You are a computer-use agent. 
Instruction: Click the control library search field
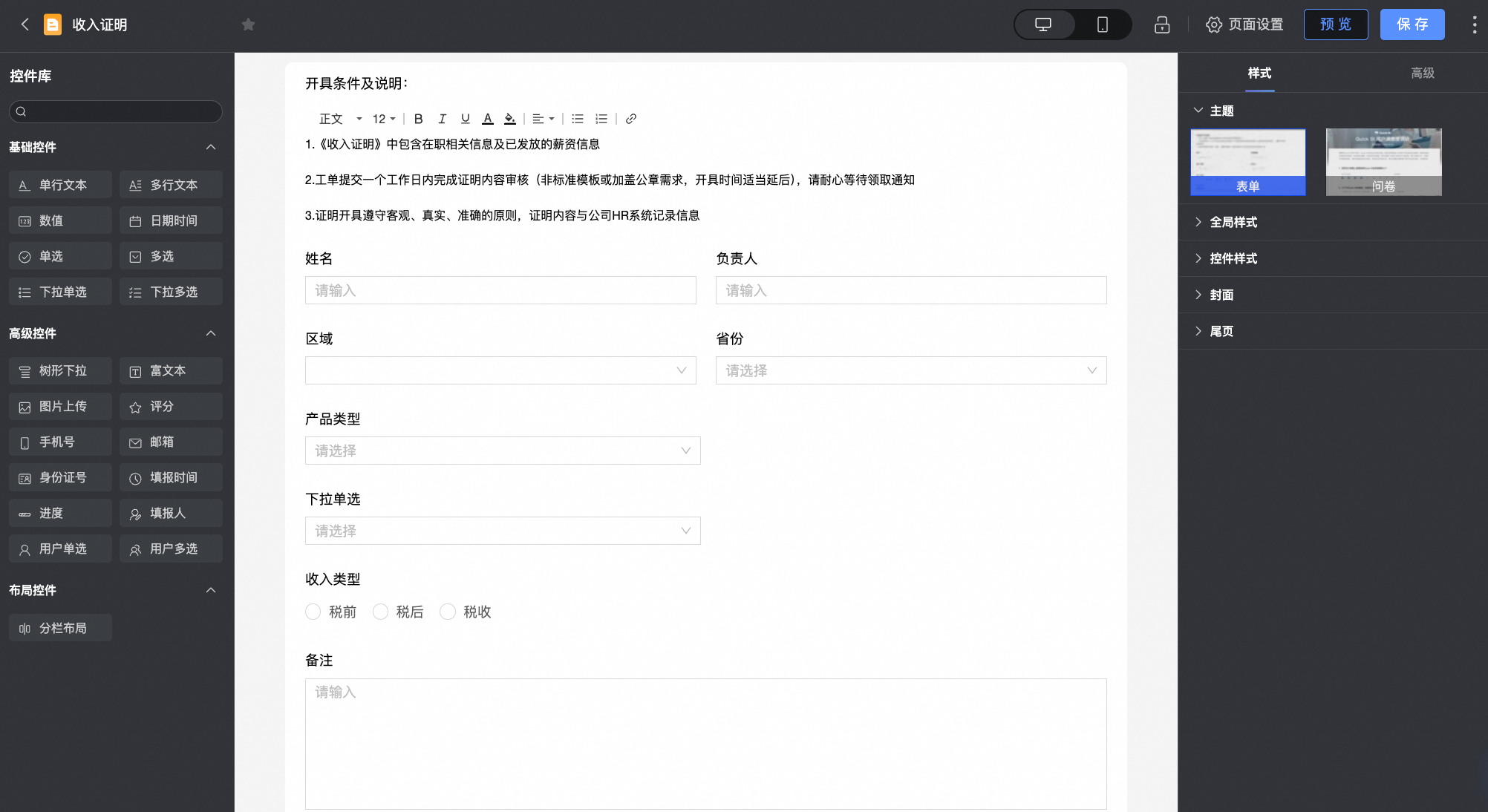pos(116,111)
